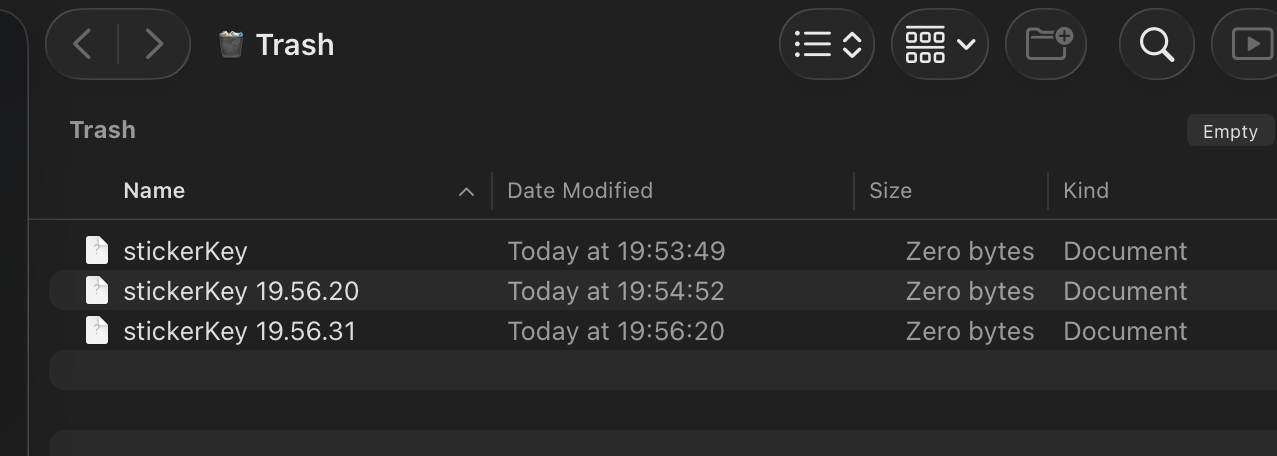
Task: Click the play media toolbar icon
Action: (x=1250, y=44)
